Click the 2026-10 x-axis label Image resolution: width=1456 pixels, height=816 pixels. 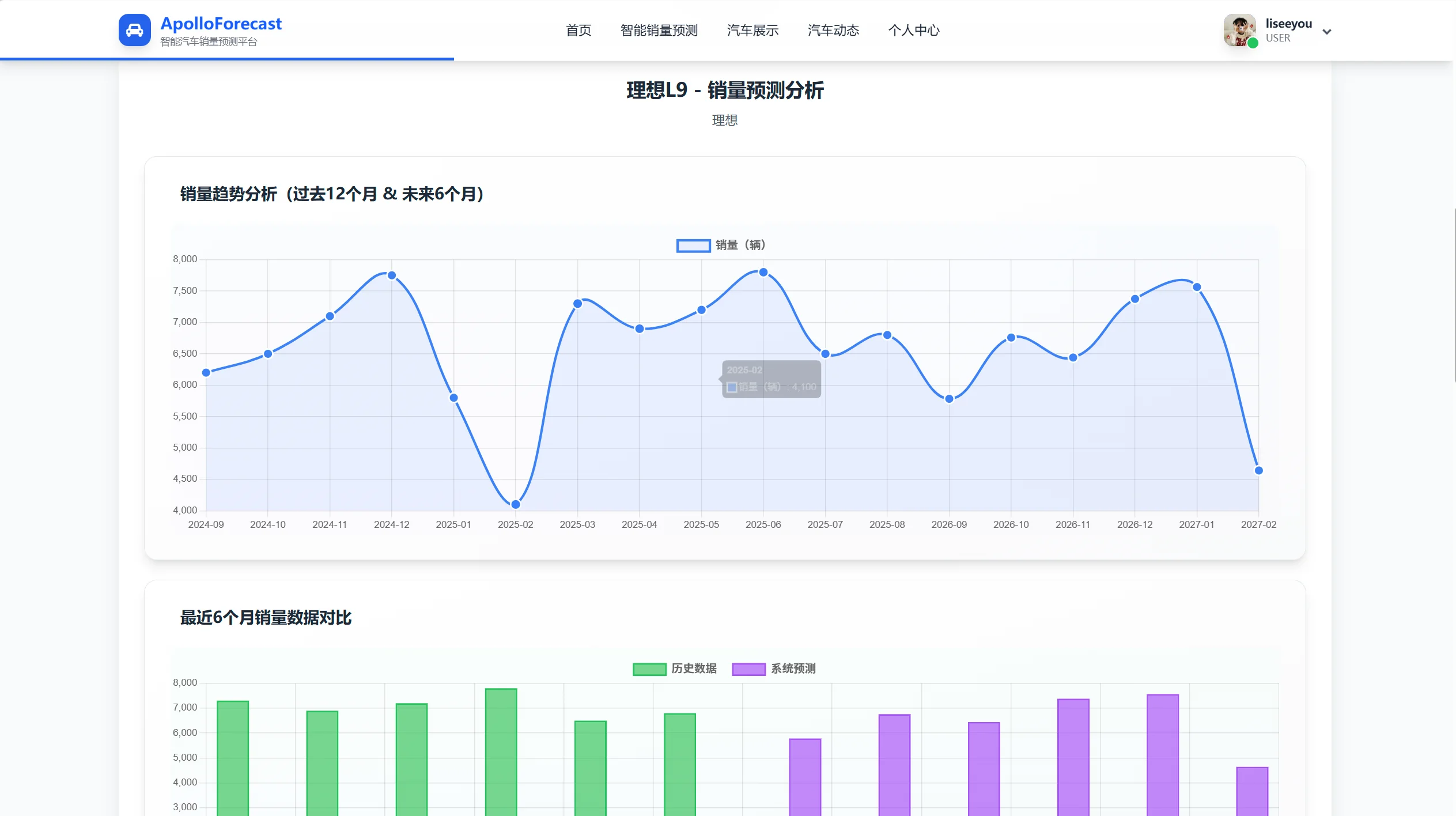tap(1011, 524)
